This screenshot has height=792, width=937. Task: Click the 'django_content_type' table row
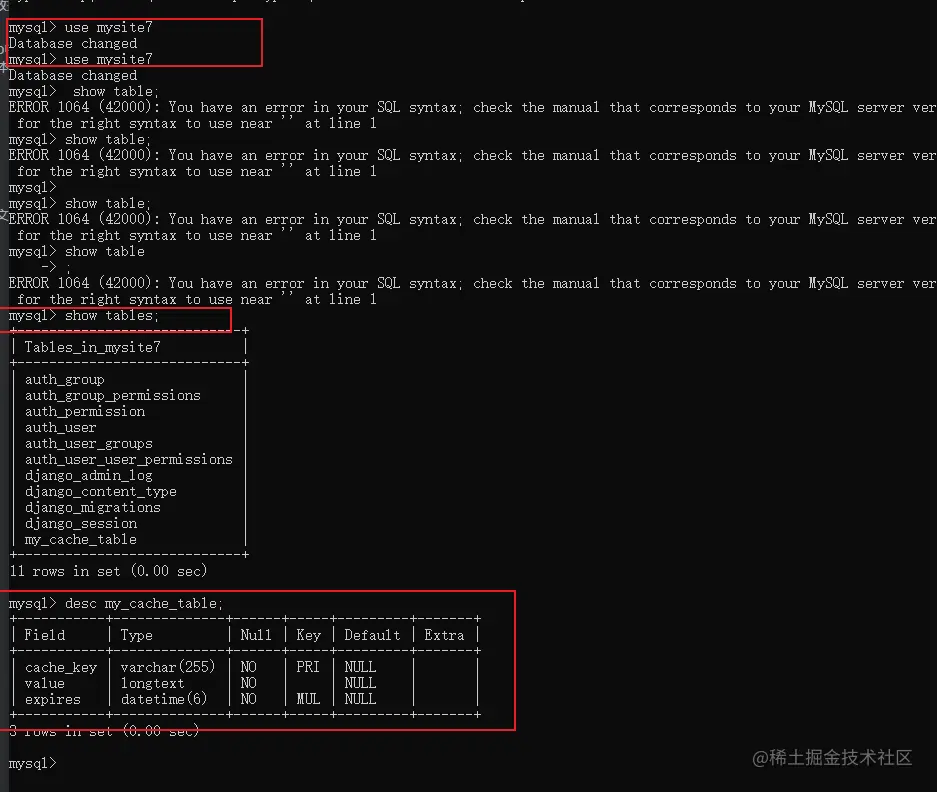(x=100, y=492)
